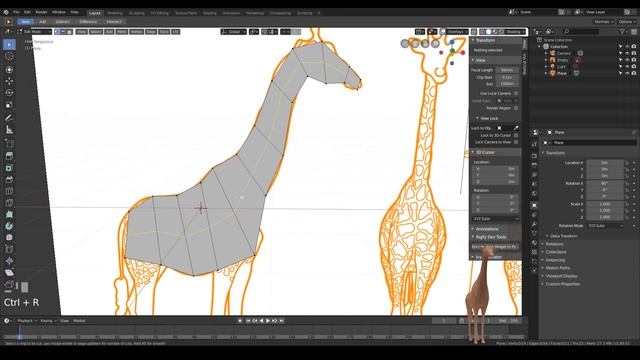Toggle the Render Region checkbox
This screenshot has width=640, height=360.
click(516, 108)
